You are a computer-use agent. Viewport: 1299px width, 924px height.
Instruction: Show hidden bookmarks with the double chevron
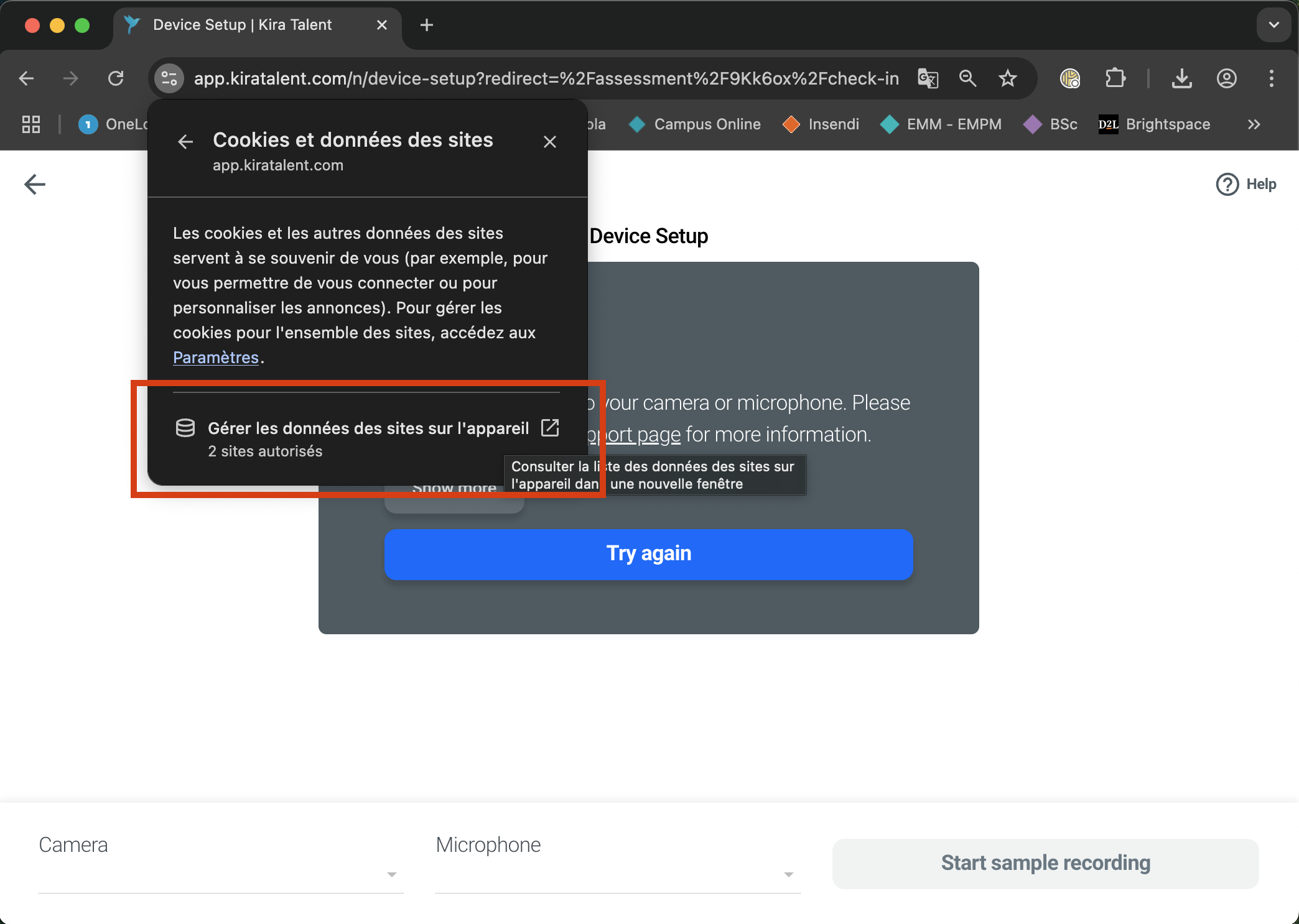click(1254, 124)
